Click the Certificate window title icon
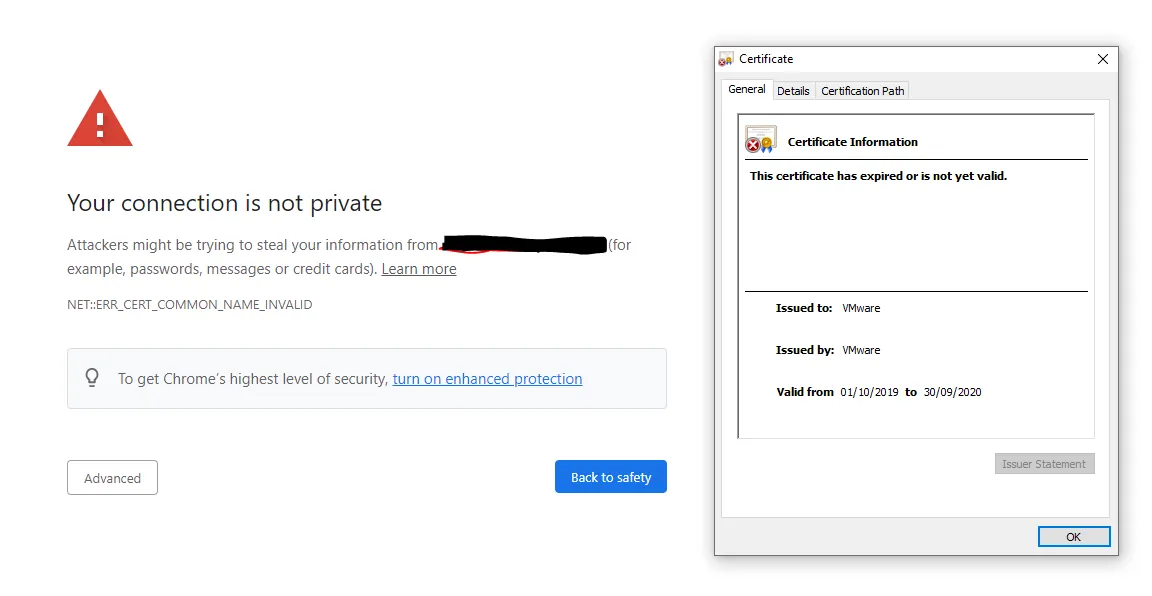The height and width of the screenshot is (596, 1152). click(727, 59)
